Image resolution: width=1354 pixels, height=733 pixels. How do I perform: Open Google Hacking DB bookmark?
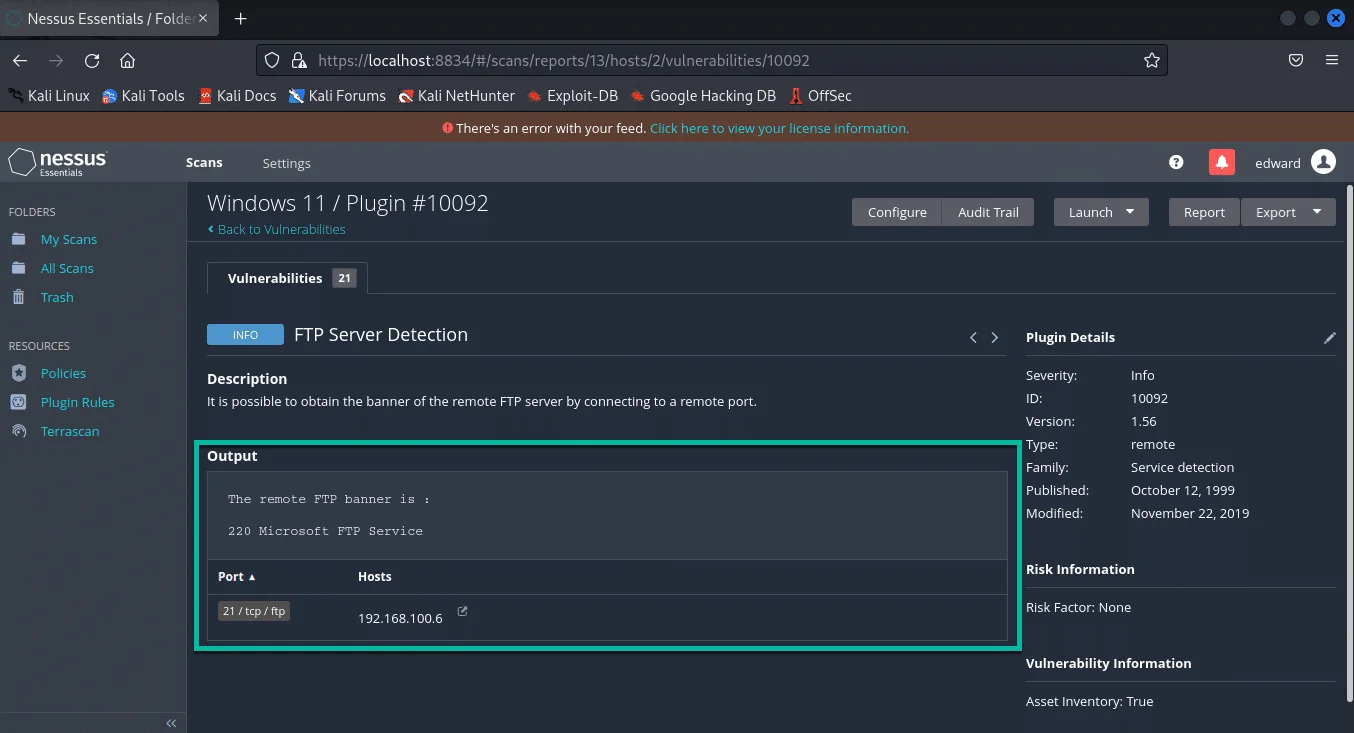pyautogui.click(x=703, y=96)
